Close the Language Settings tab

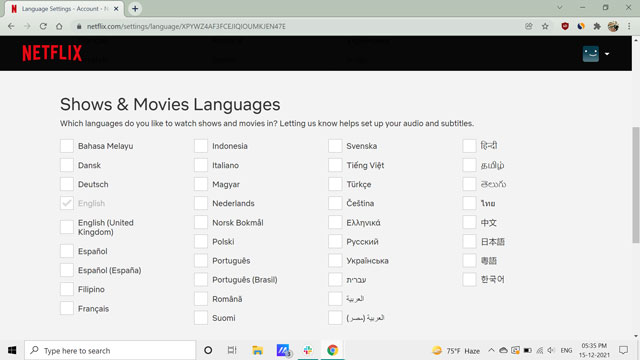pos(116,9)
